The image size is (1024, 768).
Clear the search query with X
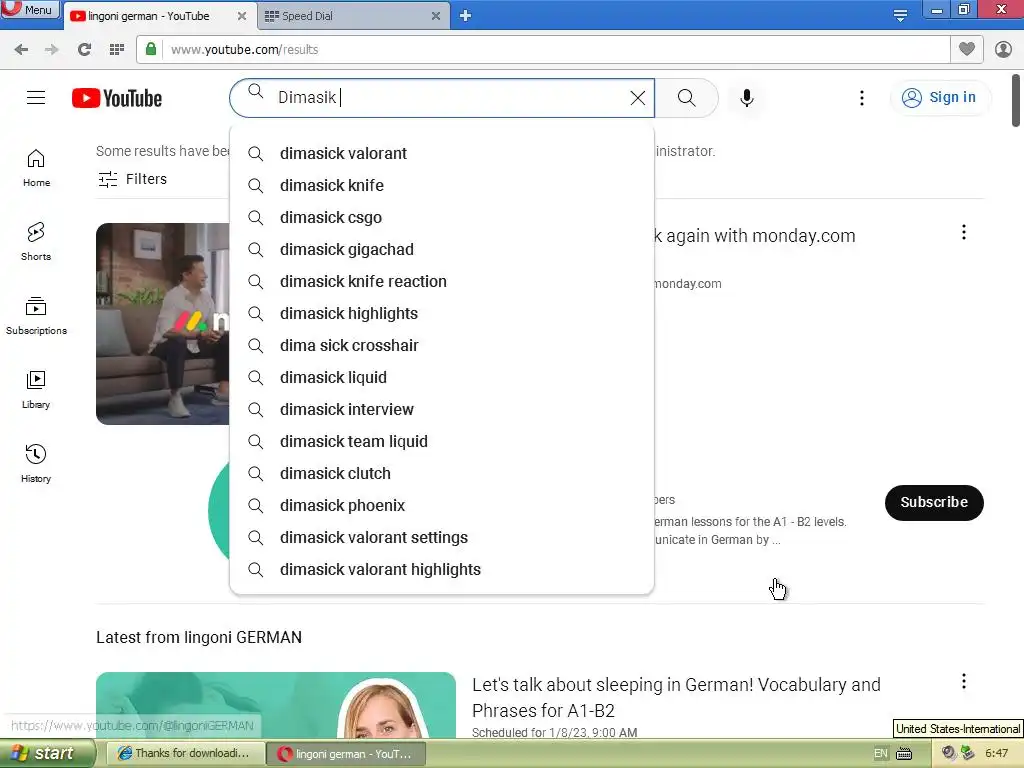(638, 98)
